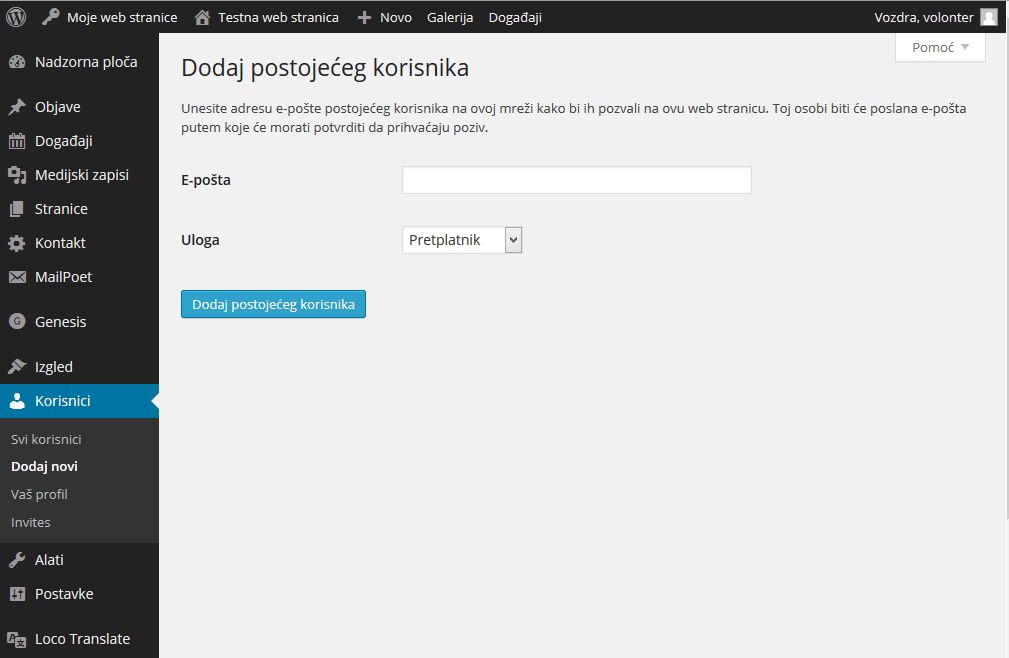Click the Kontakt gear icon
This screenshot has width=1009, height=658.
point(17,243)
